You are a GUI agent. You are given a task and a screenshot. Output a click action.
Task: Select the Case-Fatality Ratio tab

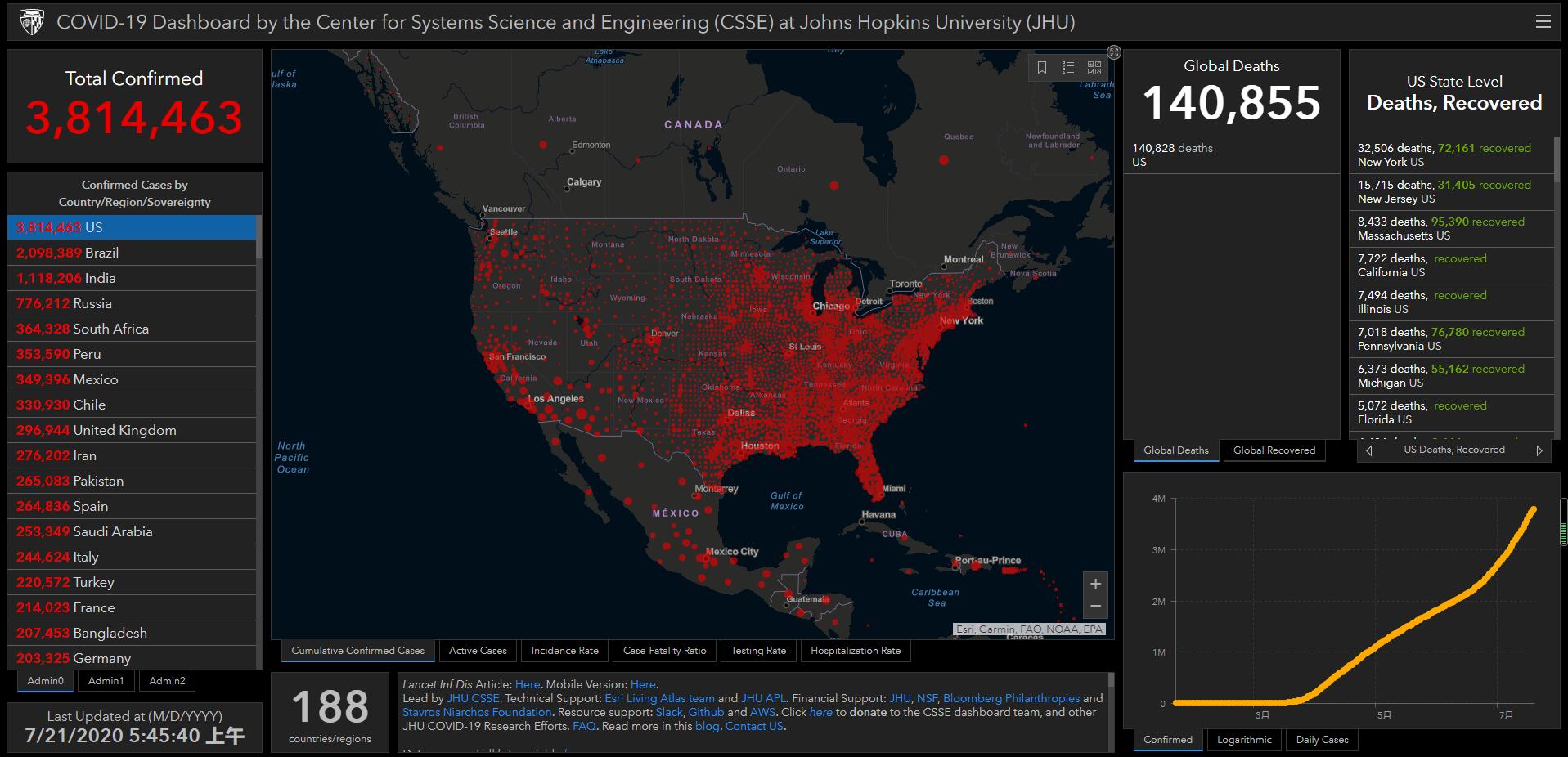[x=664, y=651]
